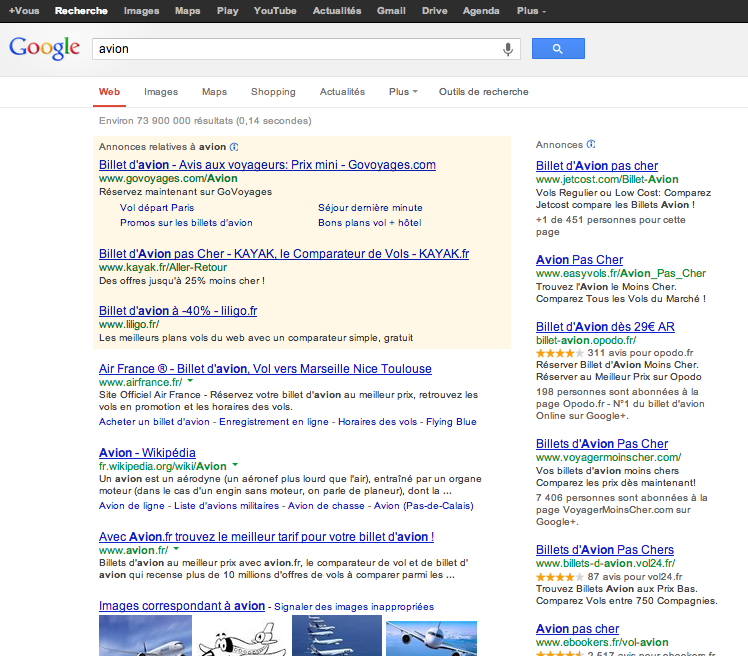Open info icon beside right-column 'Annonces'

pos(591,144)
